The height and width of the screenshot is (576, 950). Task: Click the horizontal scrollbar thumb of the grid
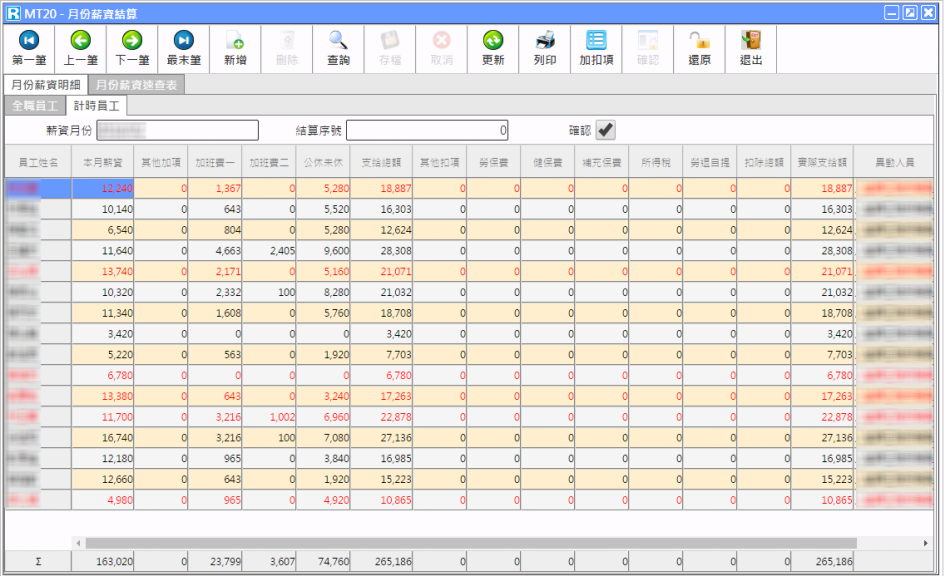pyautogui.click(x=471, y=543)
